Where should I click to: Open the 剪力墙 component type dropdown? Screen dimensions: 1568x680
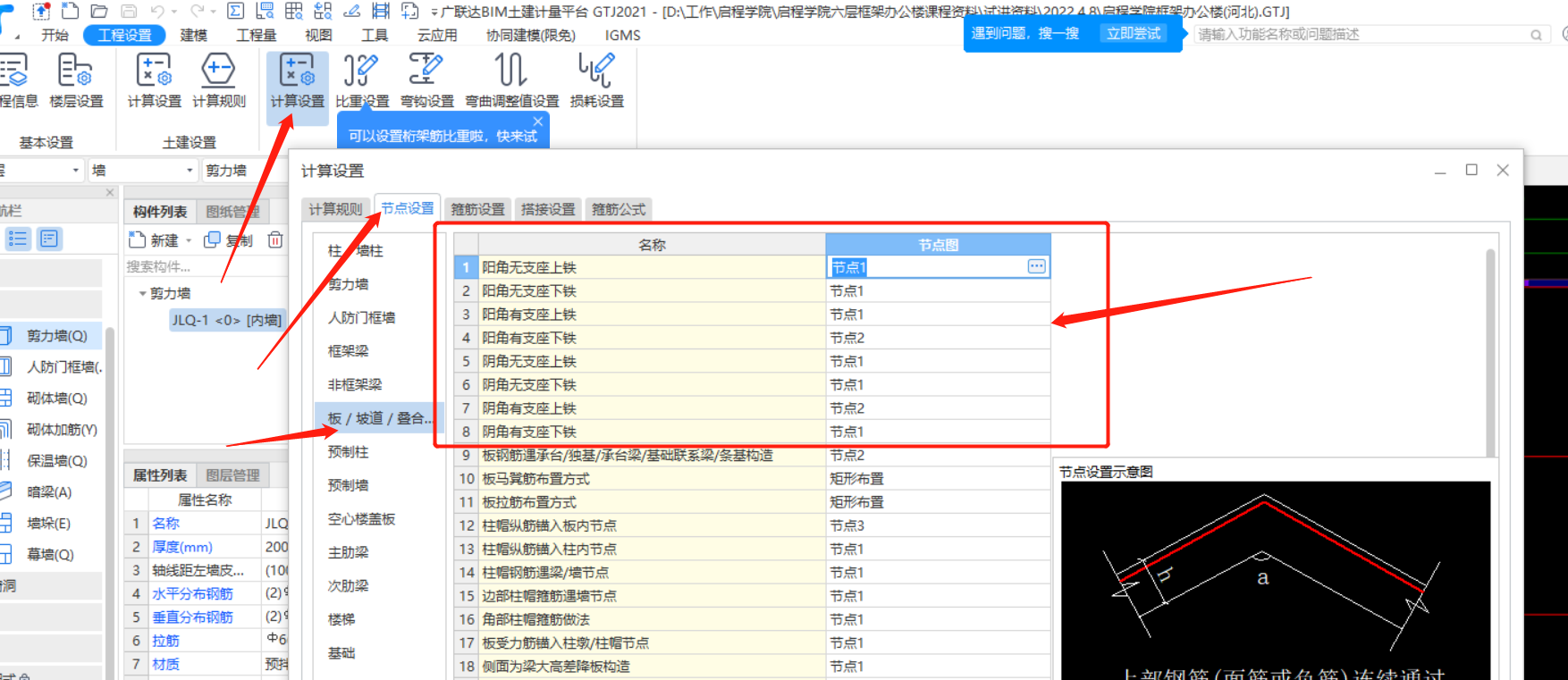pos(242,170)
